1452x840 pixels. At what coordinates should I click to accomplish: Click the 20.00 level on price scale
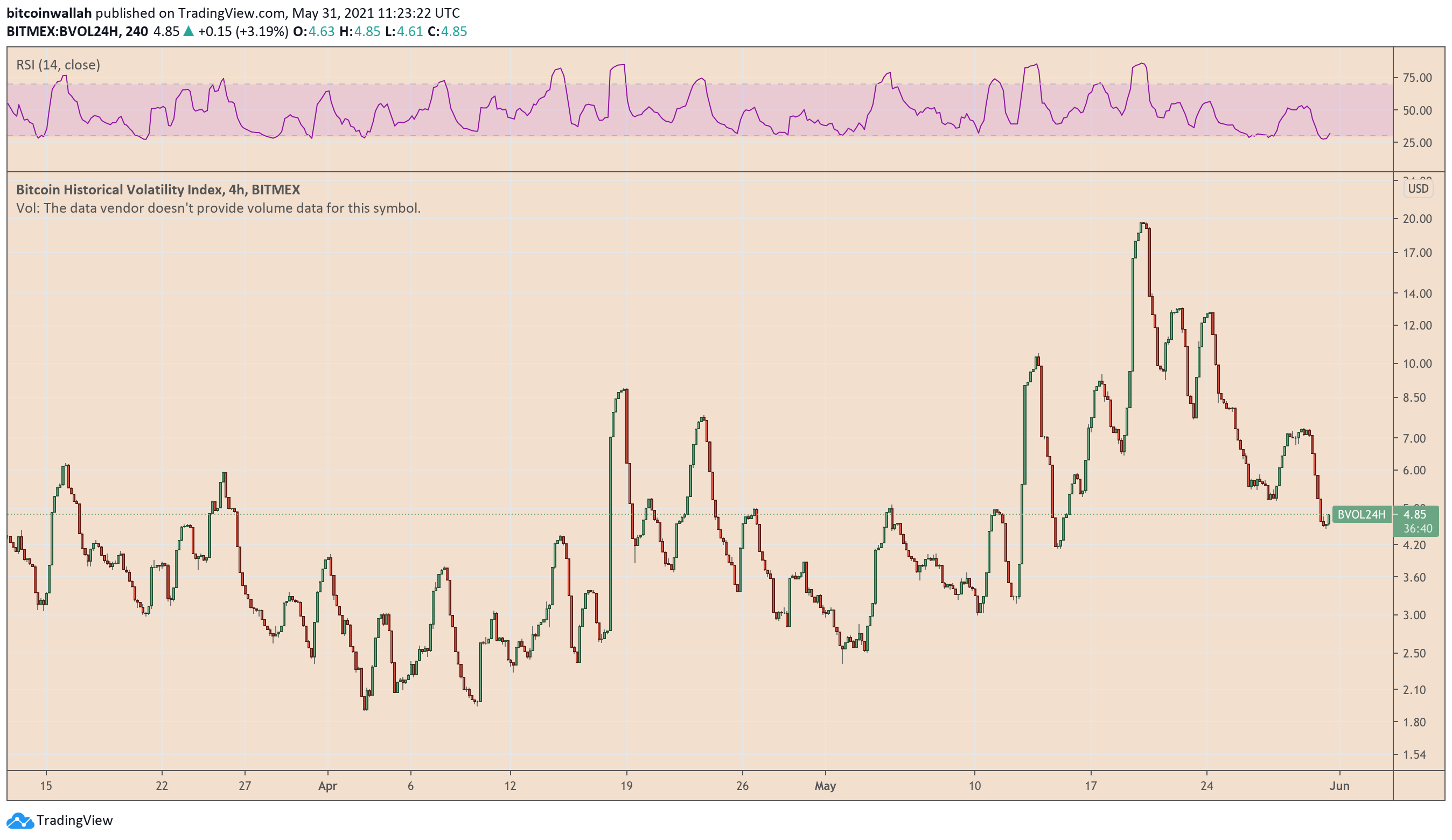pos(1417,219)
